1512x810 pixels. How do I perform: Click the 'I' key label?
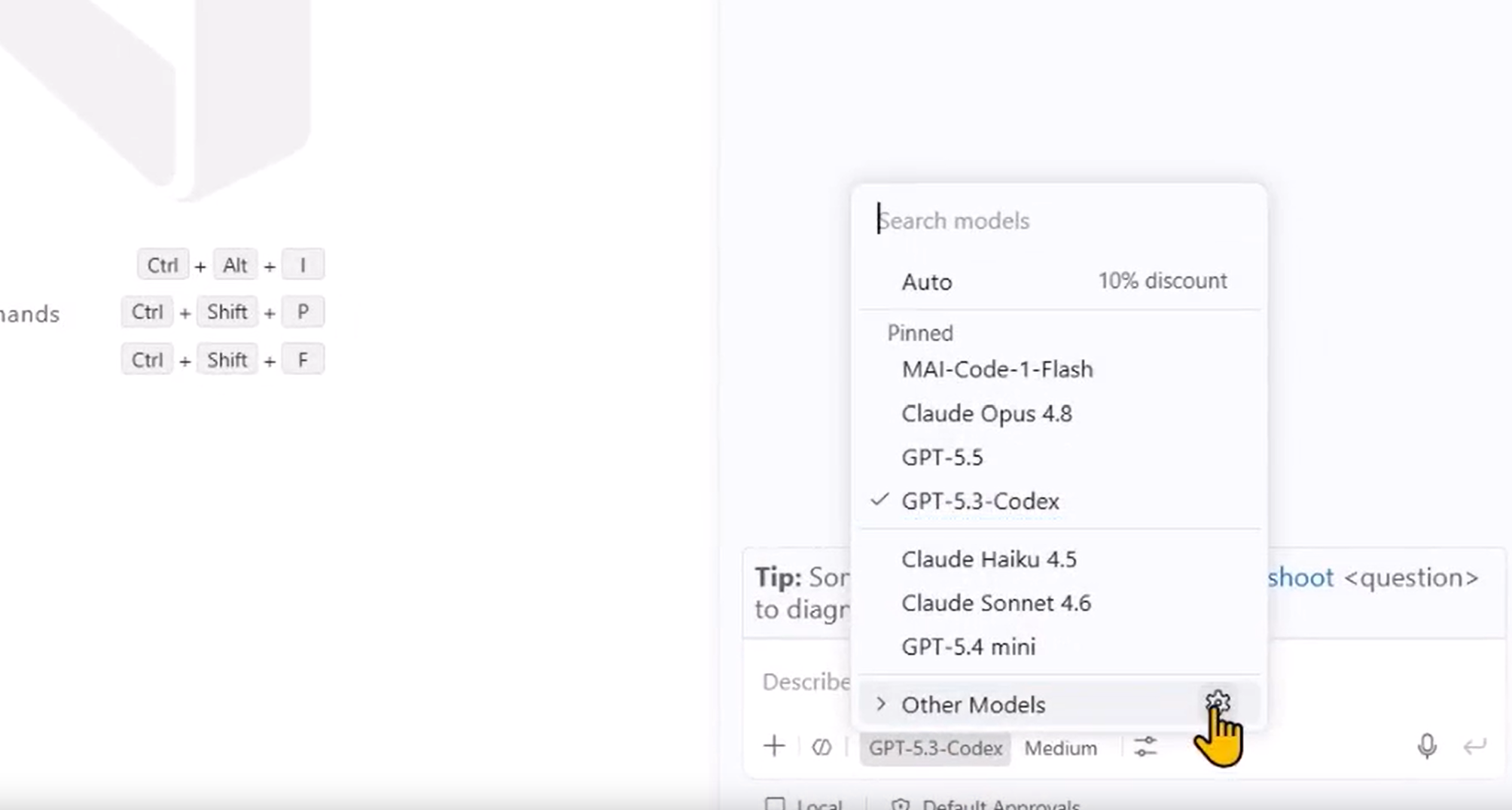pyautogui.click(x=303, y=265)
